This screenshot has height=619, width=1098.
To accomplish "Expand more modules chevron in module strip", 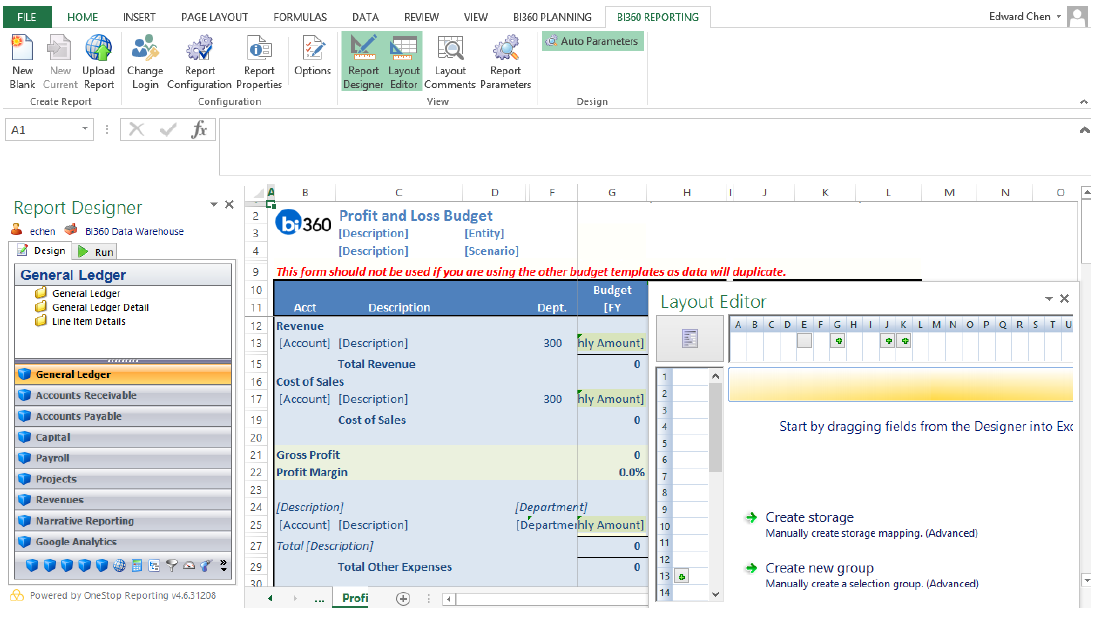I will coord(223,565).
